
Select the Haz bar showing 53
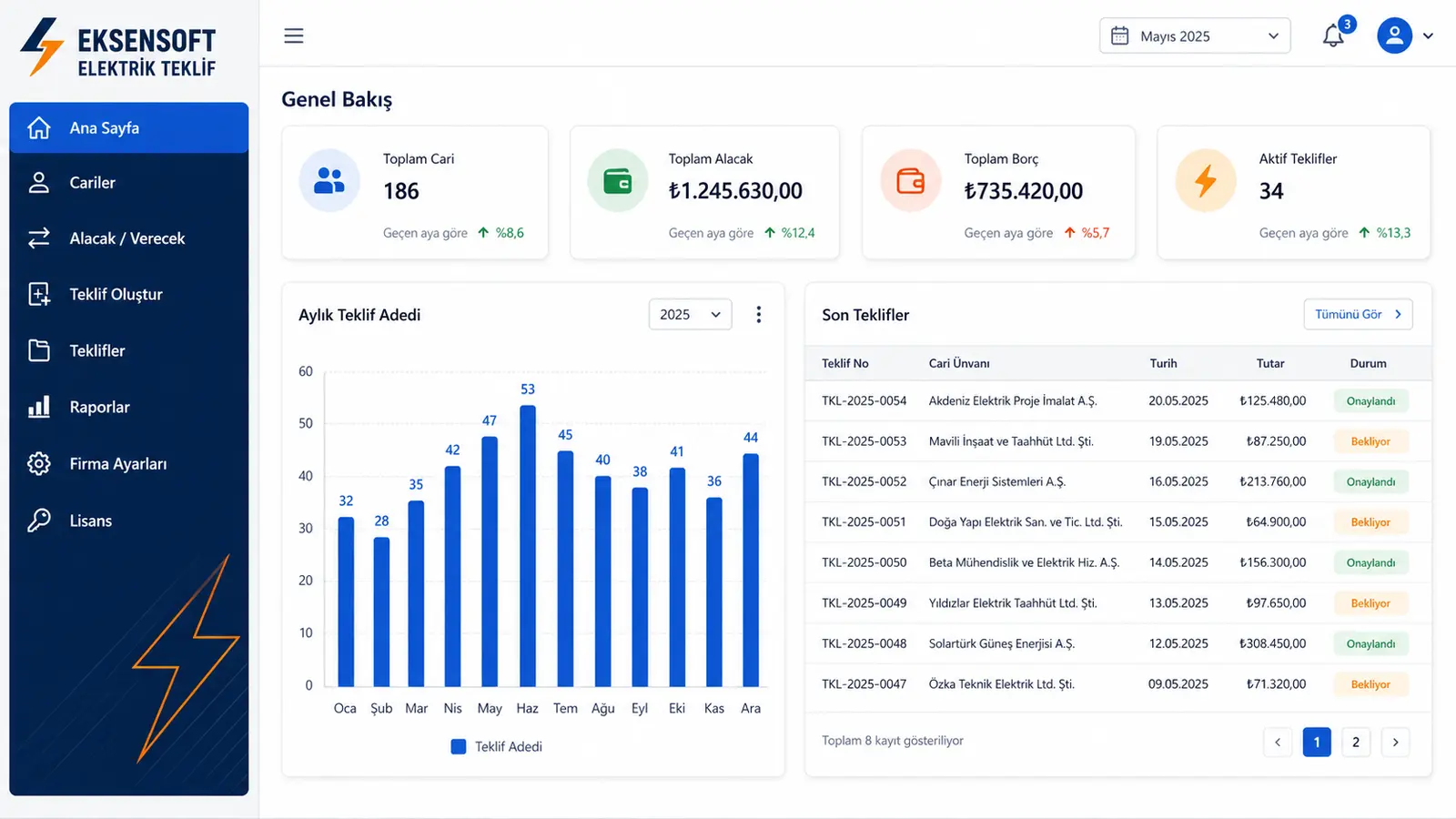528,545
